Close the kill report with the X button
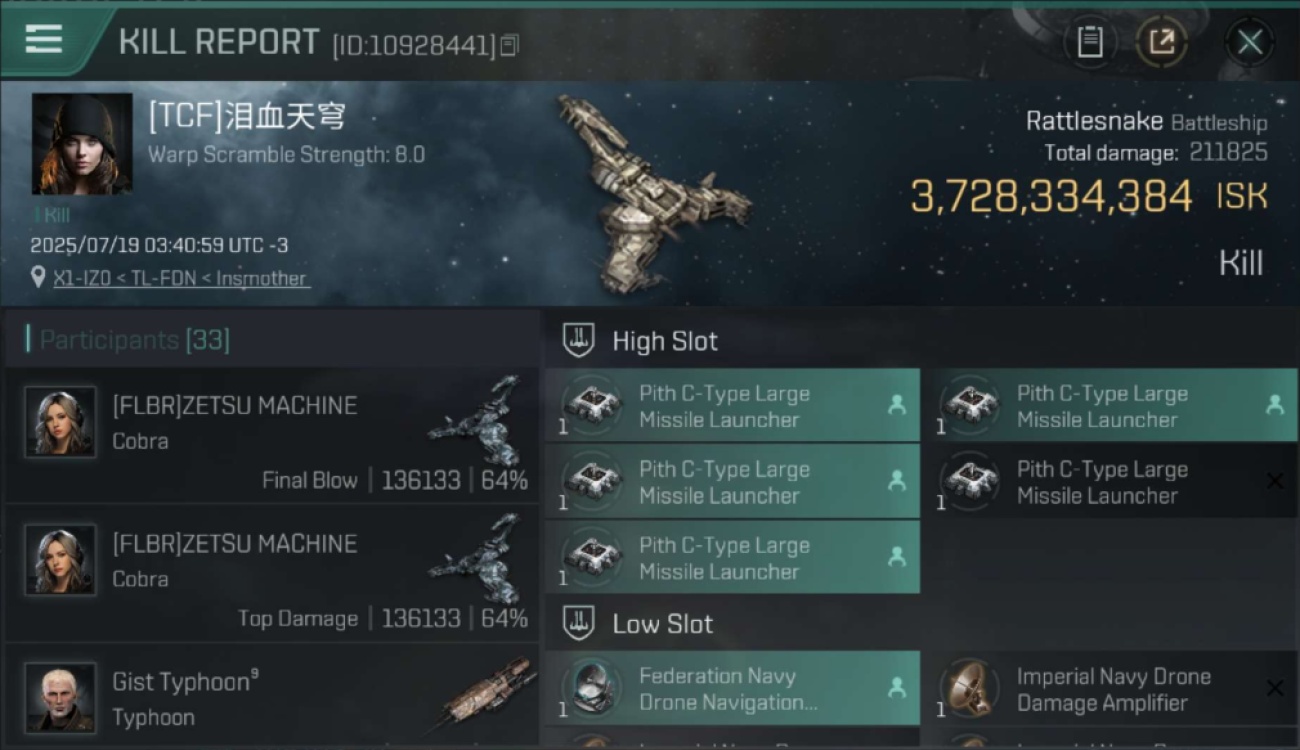The image size is (1300, 750). (1249, 42)
